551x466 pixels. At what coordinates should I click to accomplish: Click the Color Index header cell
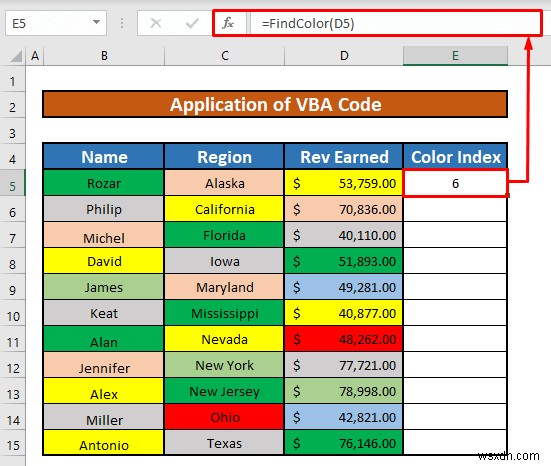455,157
